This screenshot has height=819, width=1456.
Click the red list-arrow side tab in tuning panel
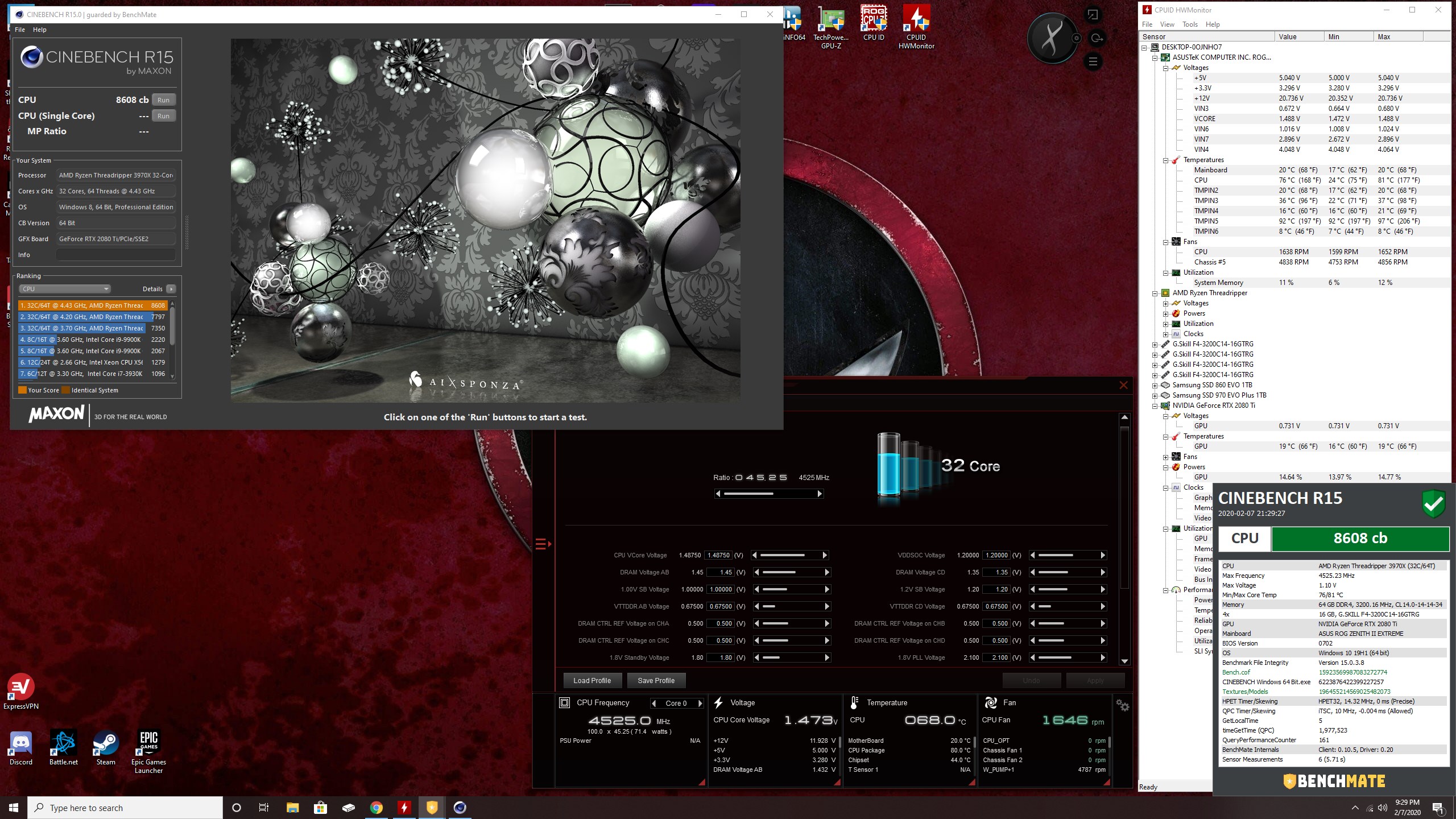pyautogui.click(x=543, y=544)
